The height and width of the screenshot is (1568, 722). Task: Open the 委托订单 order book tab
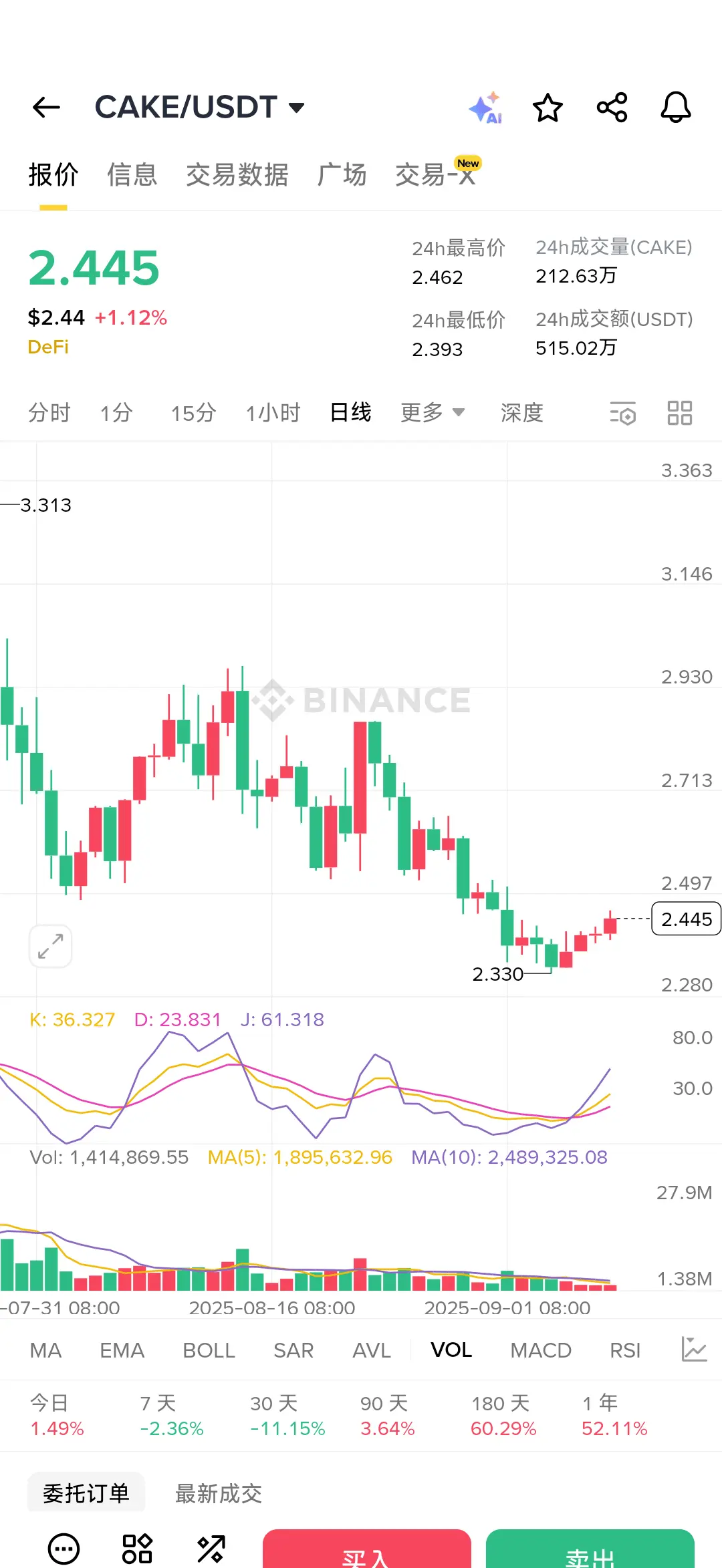coord(86,1493)
